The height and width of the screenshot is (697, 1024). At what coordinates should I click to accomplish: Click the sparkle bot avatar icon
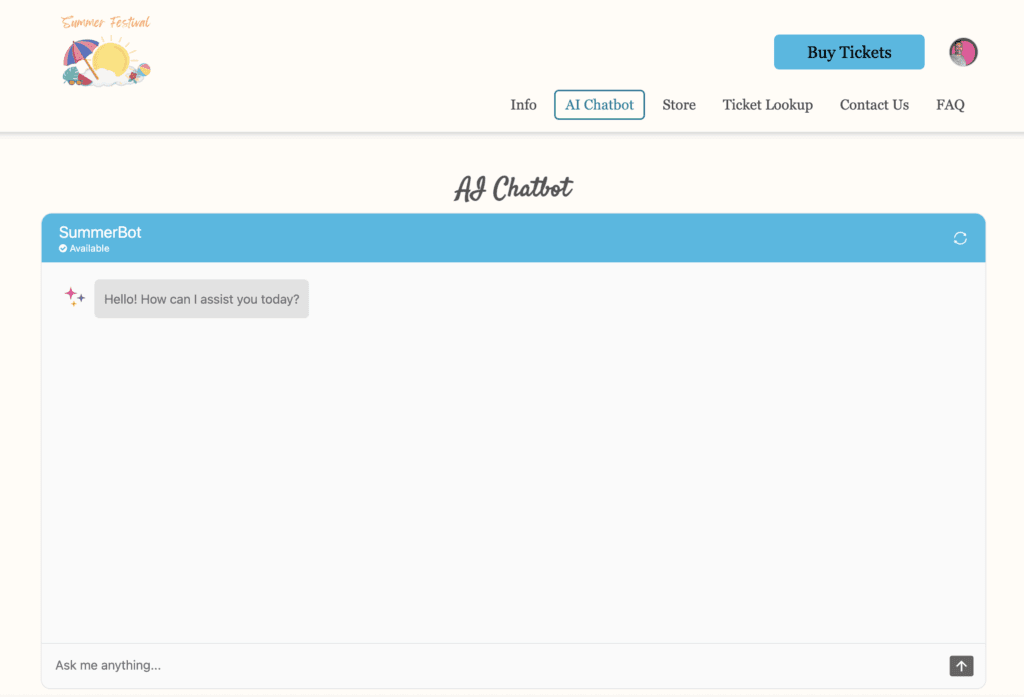point(75,297)
